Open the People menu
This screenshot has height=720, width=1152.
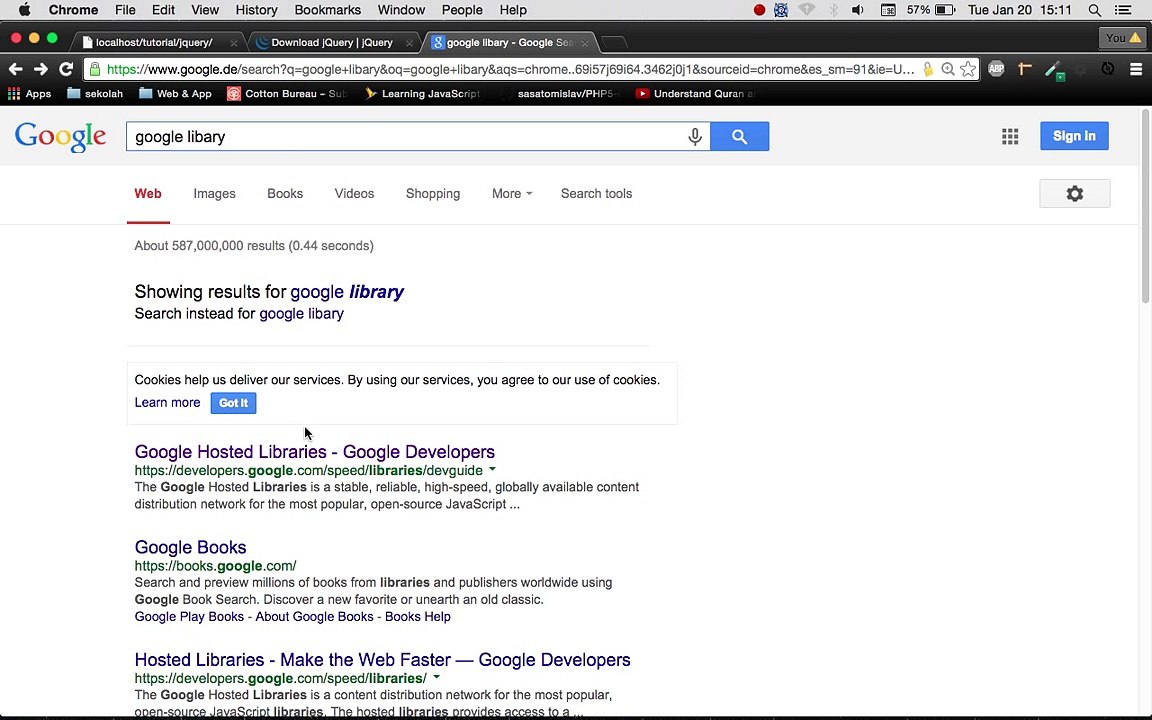click(x=462, y=10)
